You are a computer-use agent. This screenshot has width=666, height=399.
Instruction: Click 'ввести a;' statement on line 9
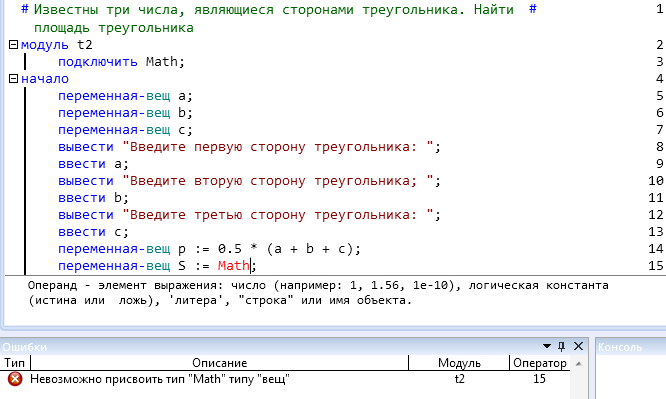[x=93, y=164]
